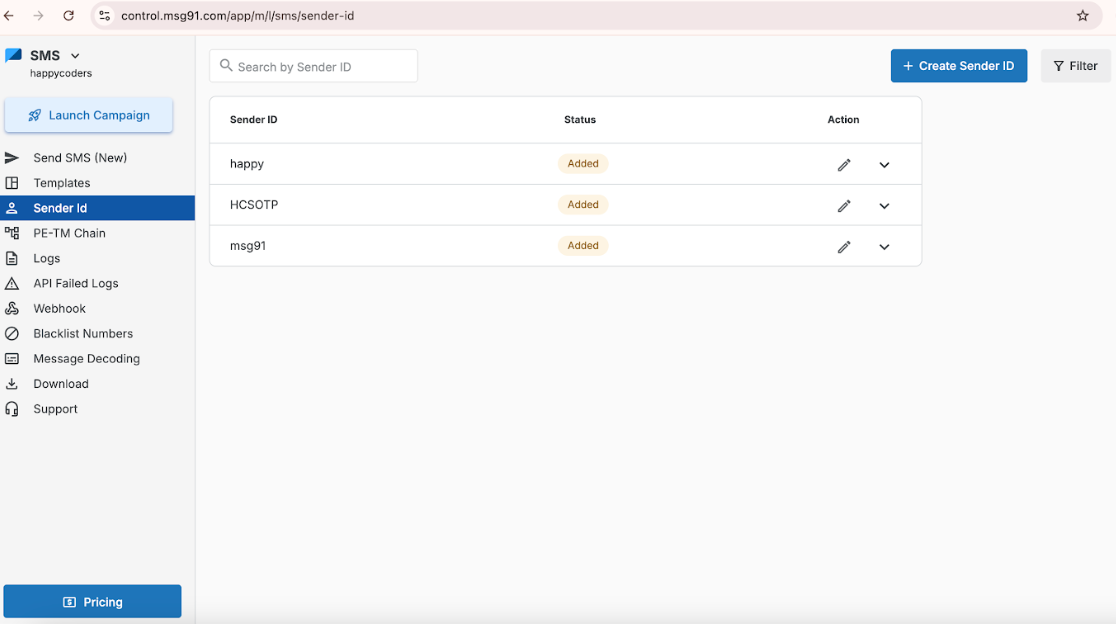
Task: Open Logs in the sidebar
Action: coord(98,258)
